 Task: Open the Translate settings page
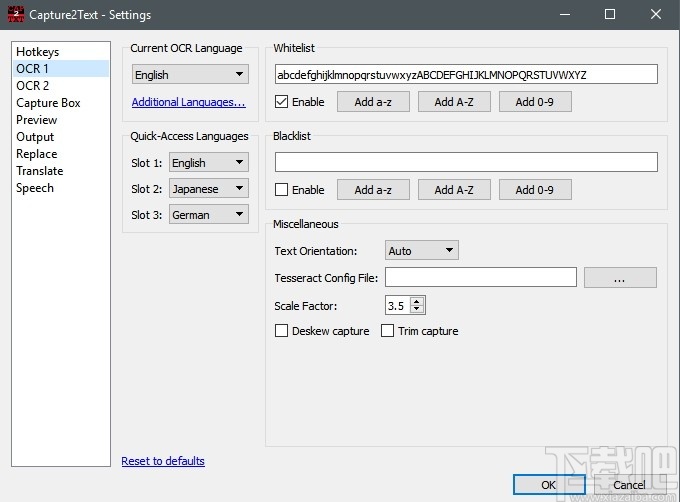pyautogui.click(x=61, y=171)
